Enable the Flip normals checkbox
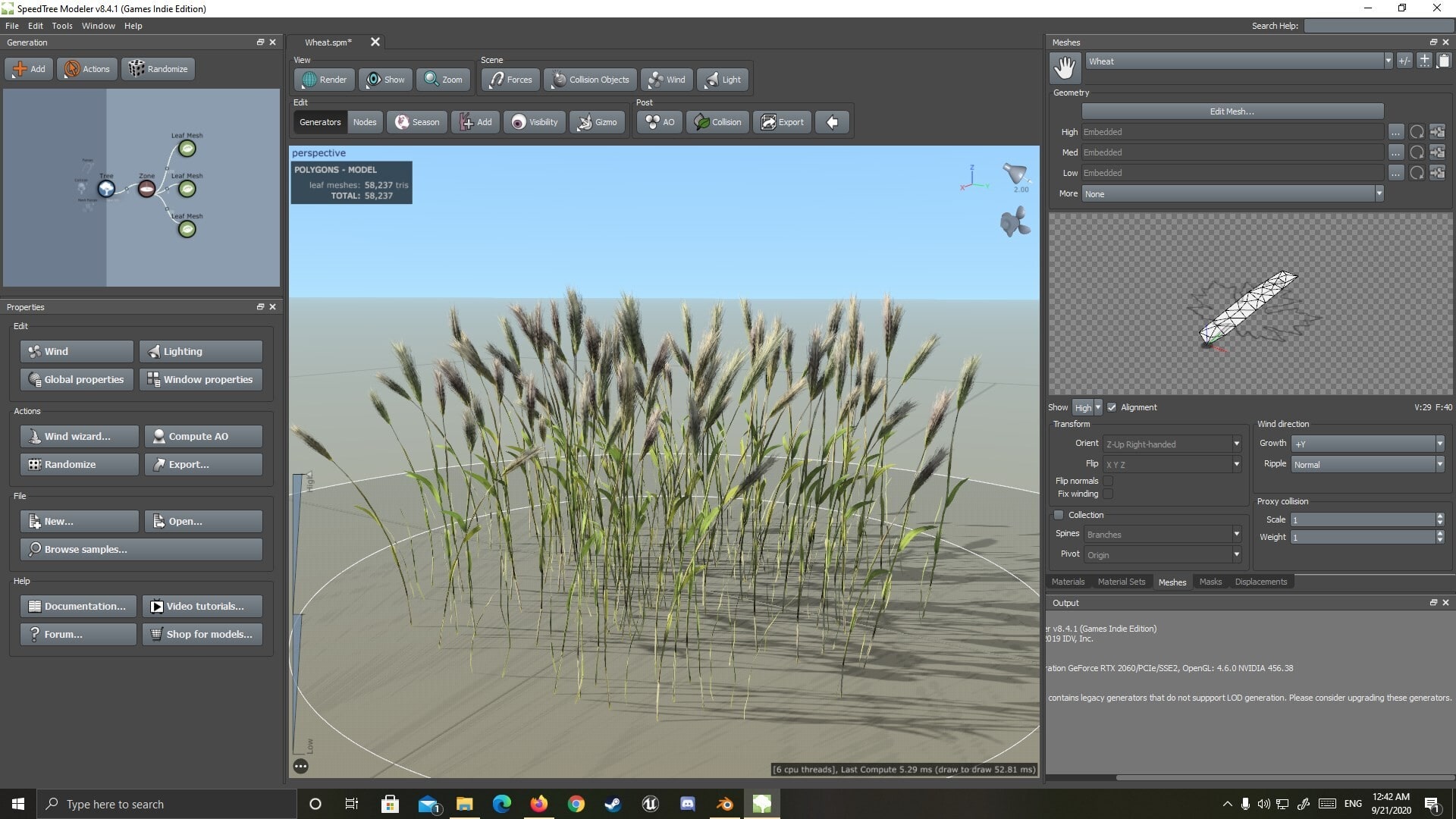The width and height of the screenshot is (1456, 819). pos(1108,481)
